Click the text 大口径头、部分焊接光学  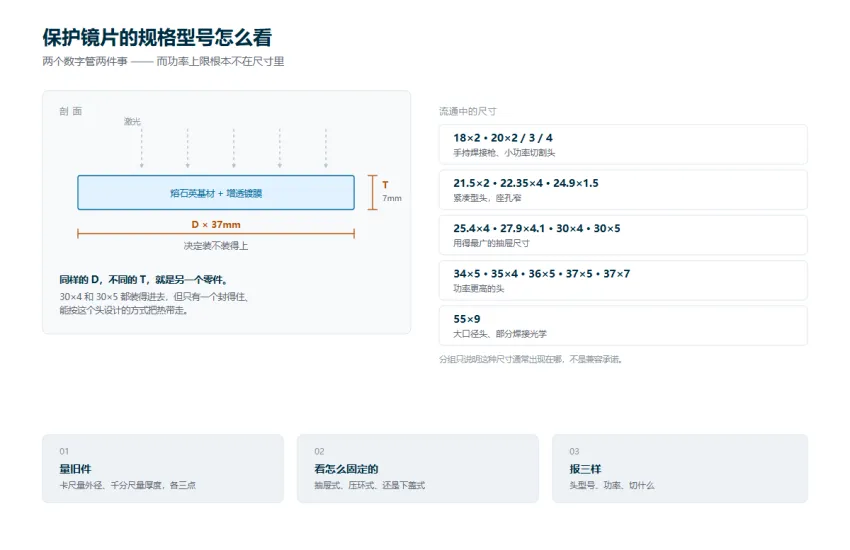pos(500,334)
